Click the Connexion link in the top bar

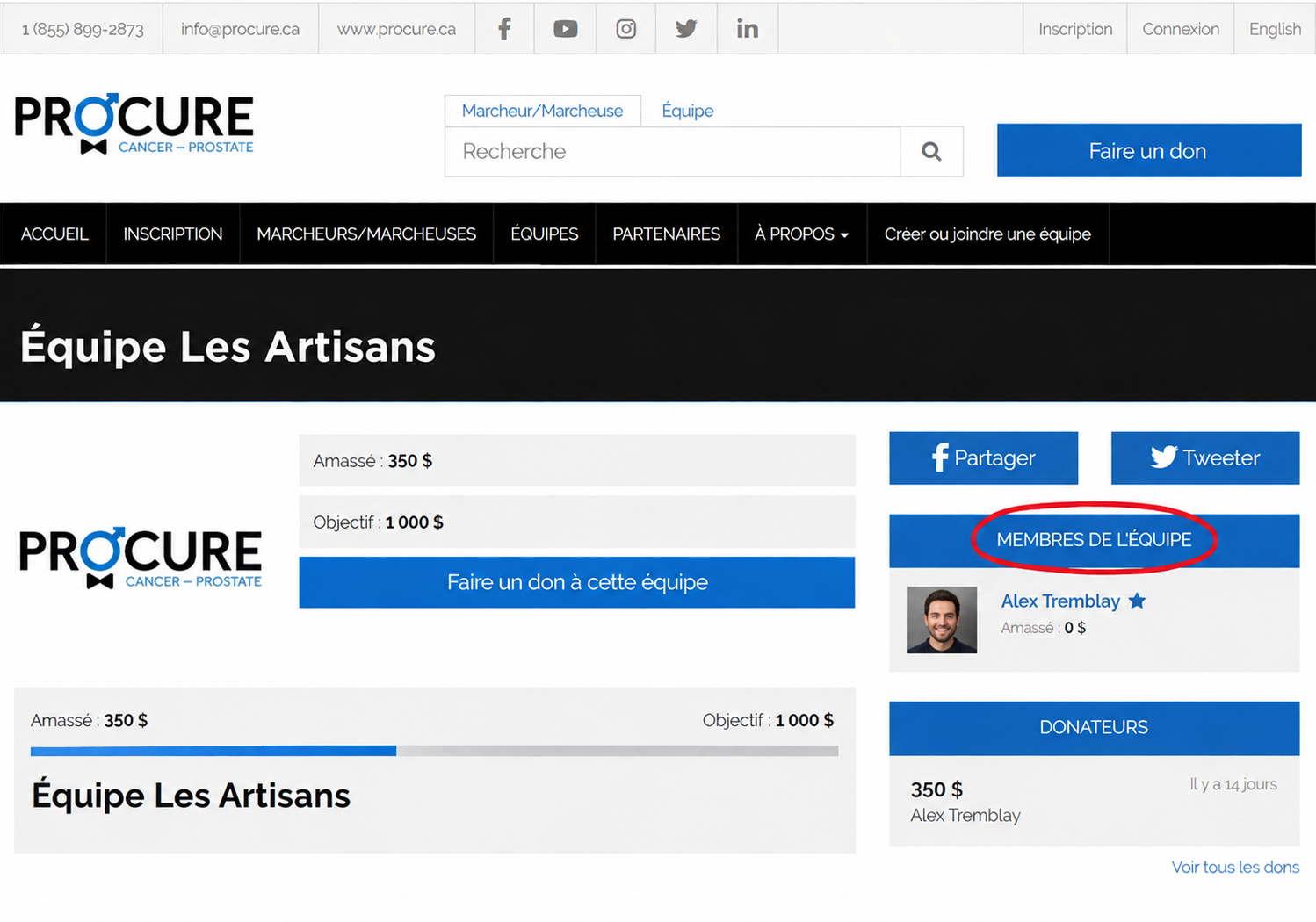(1181, 29)
